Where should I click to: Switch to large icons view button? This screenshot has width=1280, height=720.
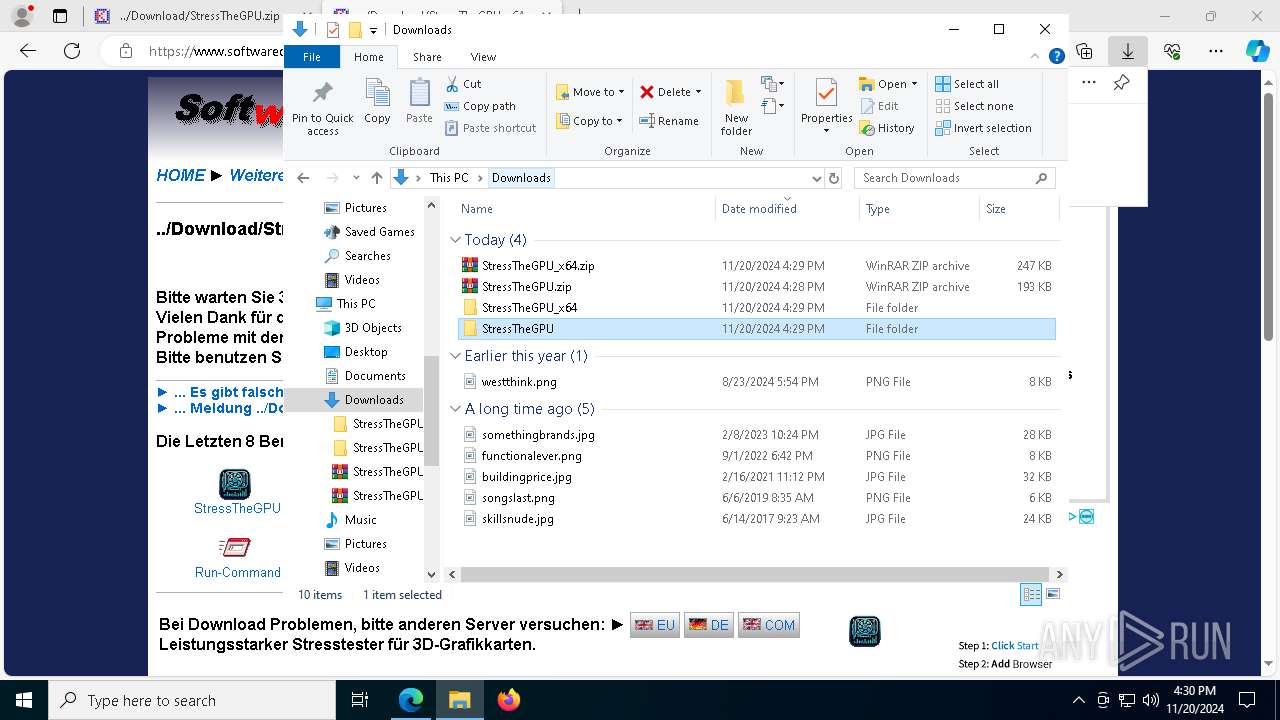click(1052, 594)
